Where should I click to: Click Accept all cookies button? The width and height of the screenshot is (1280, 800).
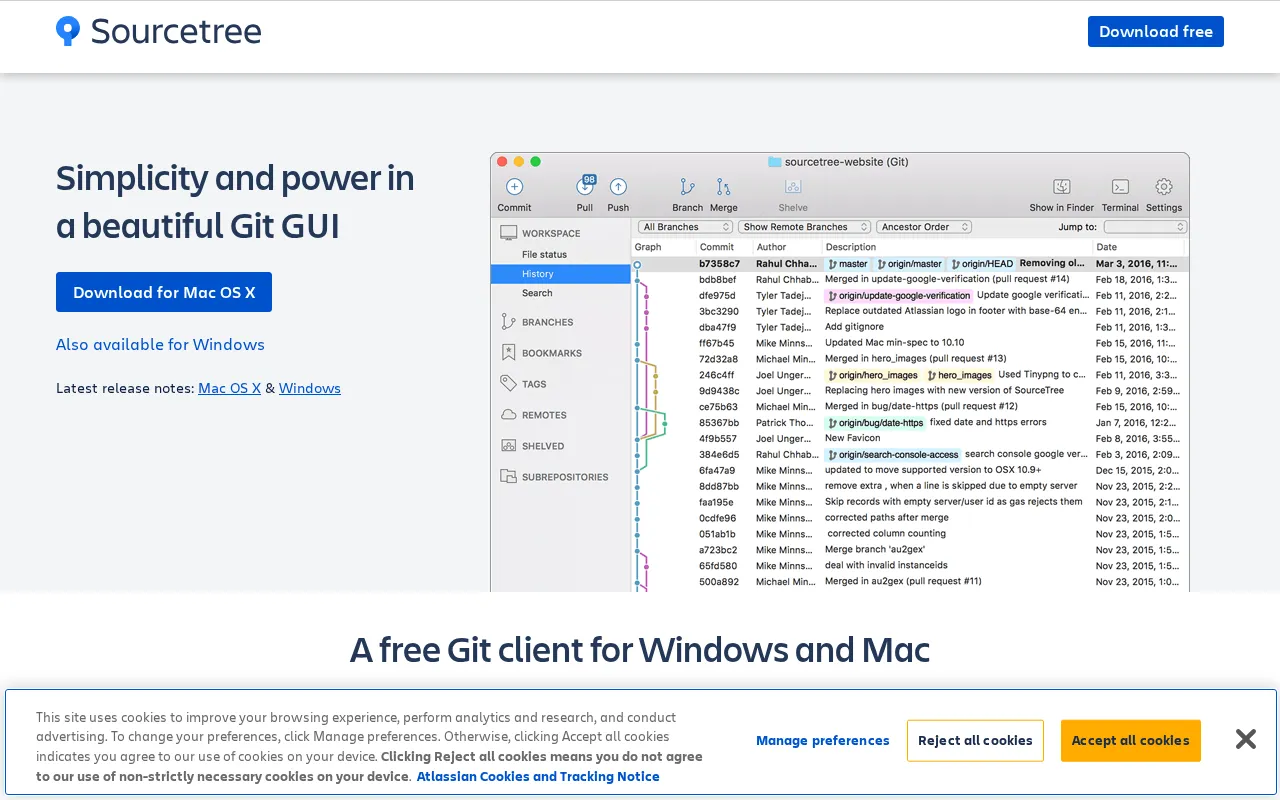[1130, 740]
